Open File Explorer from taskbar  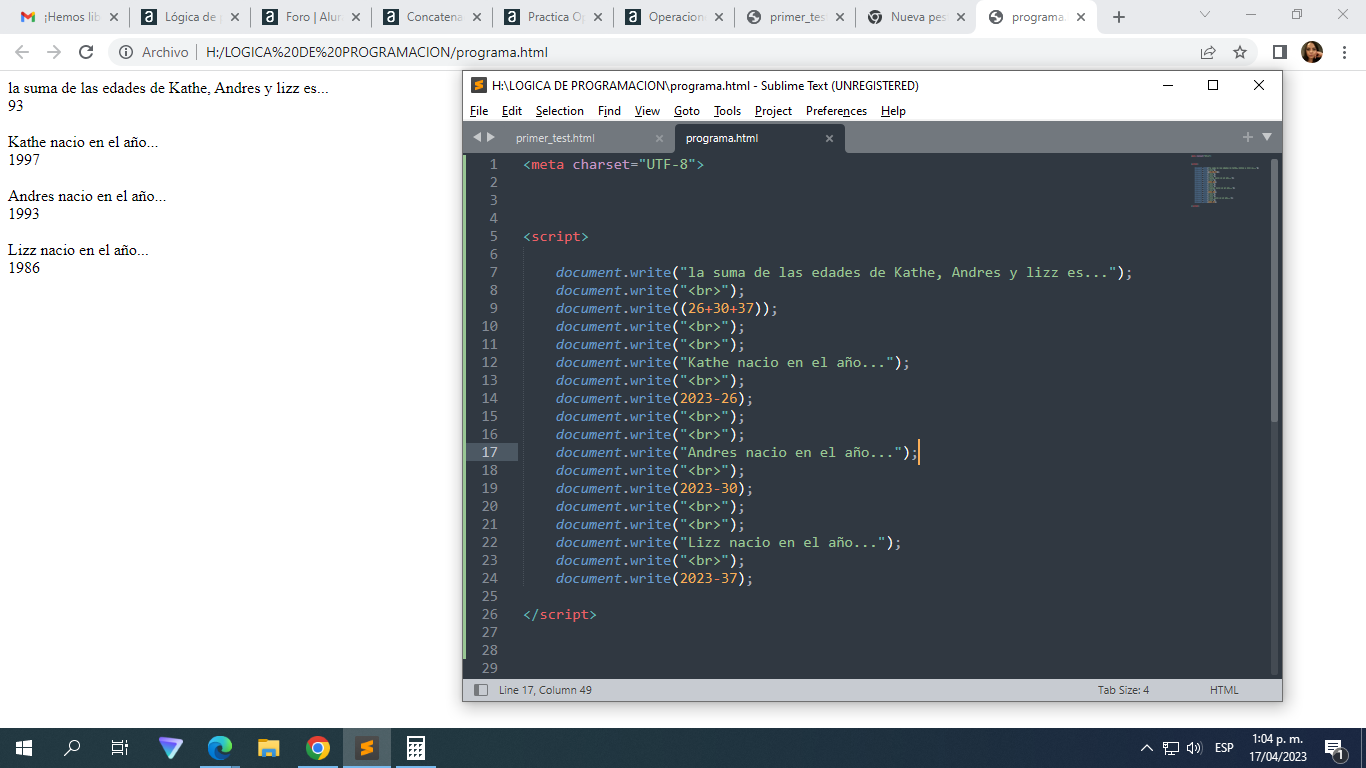[x=268, y=747]
